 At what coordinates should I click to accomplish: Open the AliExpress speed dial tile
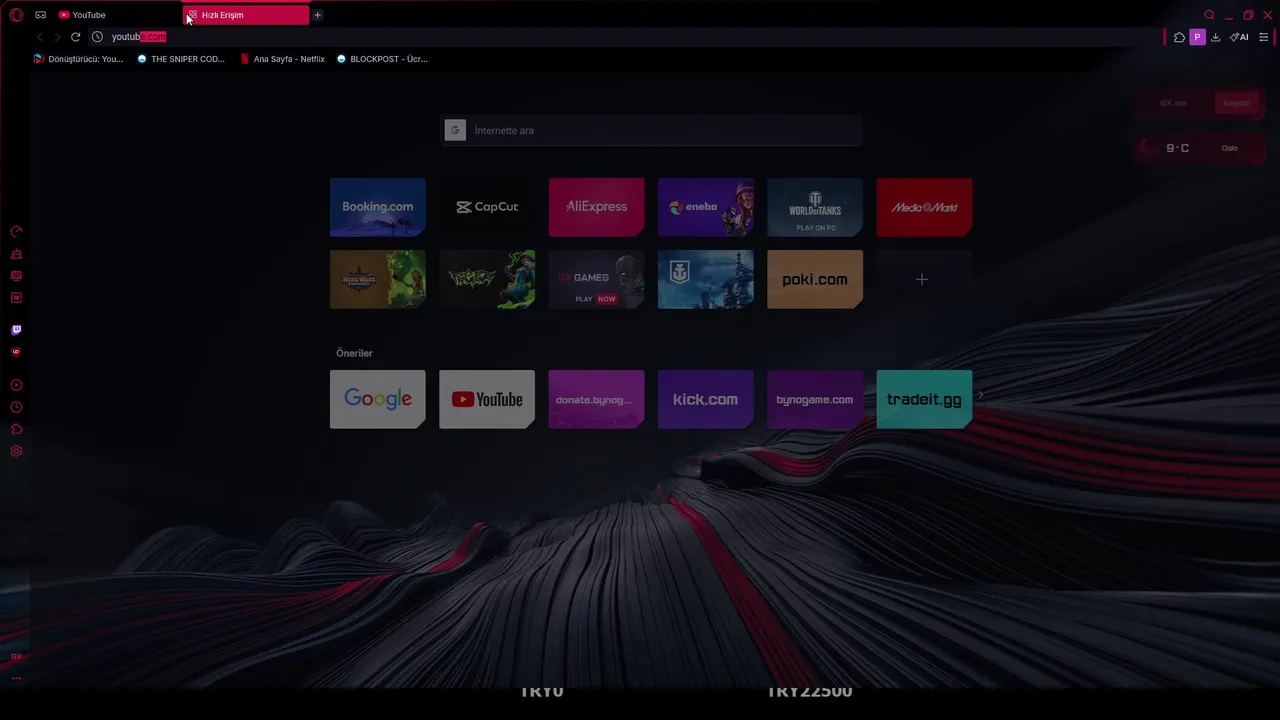pos(596,207)
